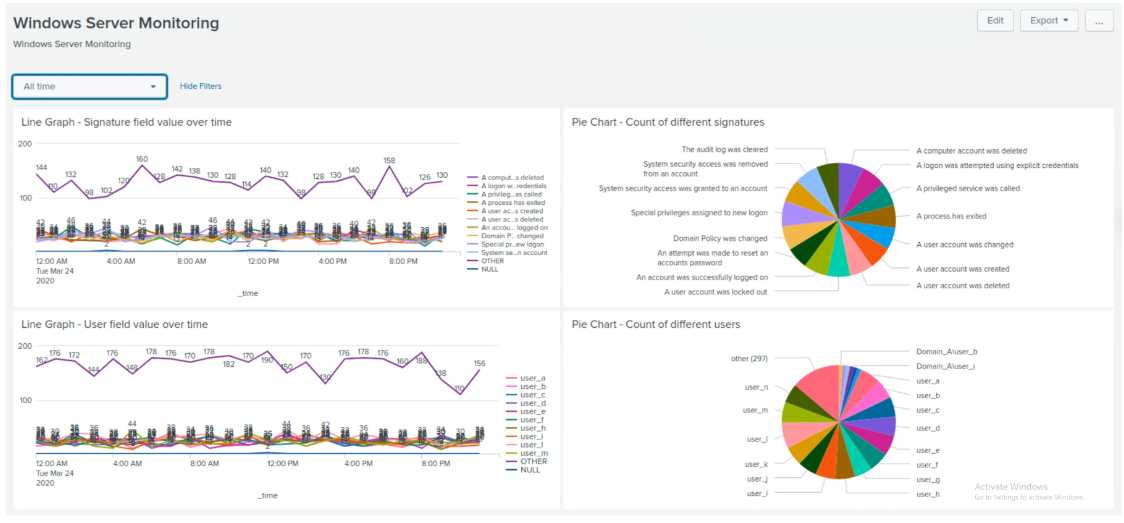Select 'System se...n account' legend entry
The height and width of the screenshot is (523, 1124).
point(507,252)
